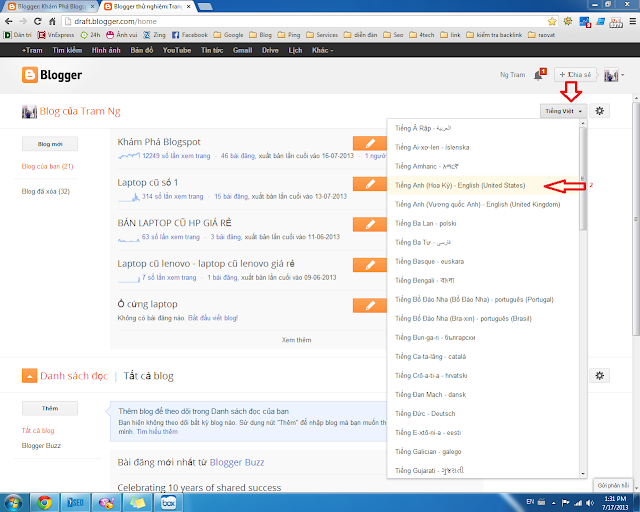Click the Chia sẻ share button
This screenshot has height=512, width=640.
coord(575,75)
